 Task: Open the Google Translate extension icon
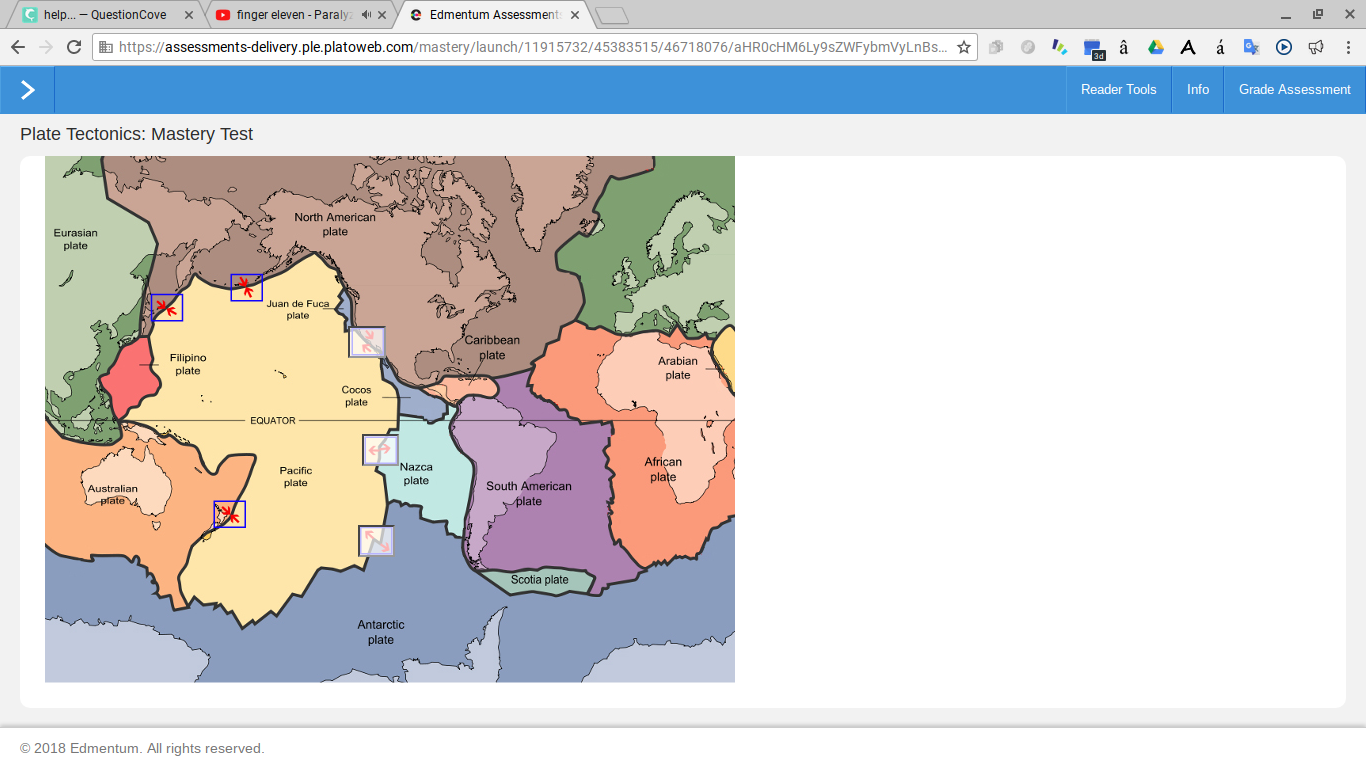coord(1251,47)
